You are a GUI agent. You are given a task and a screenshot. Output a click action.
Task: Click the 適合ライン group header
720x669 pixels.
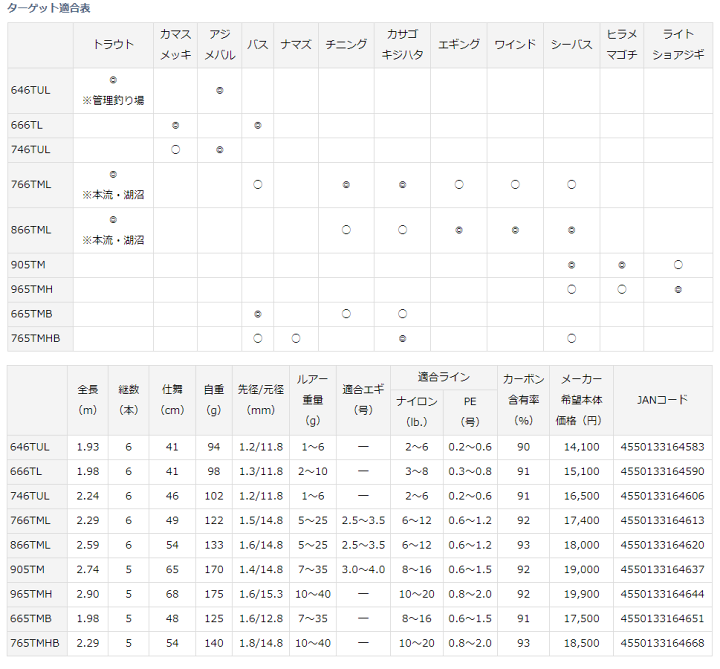point(444,377)
